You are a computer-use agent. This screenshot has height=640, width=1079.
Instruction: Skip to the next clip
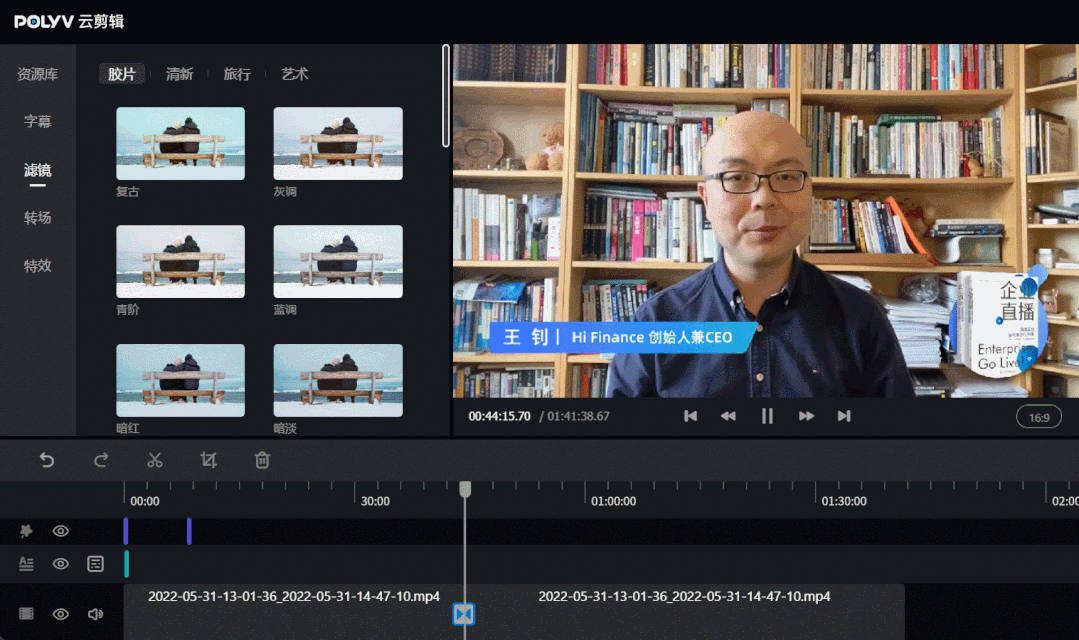844,416
